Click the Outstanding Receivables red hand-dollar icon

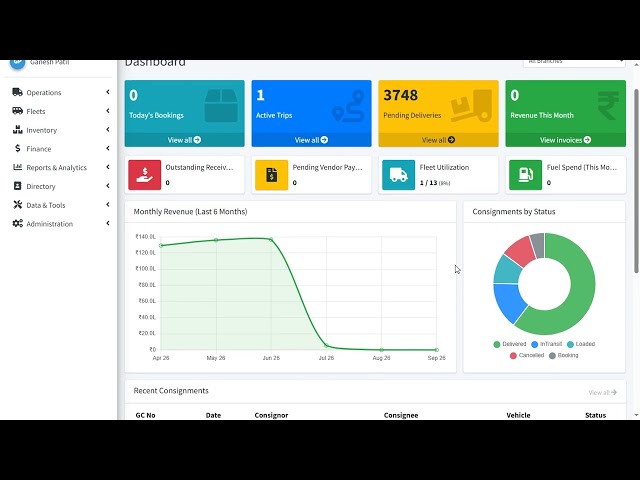[x=144, y=175]
